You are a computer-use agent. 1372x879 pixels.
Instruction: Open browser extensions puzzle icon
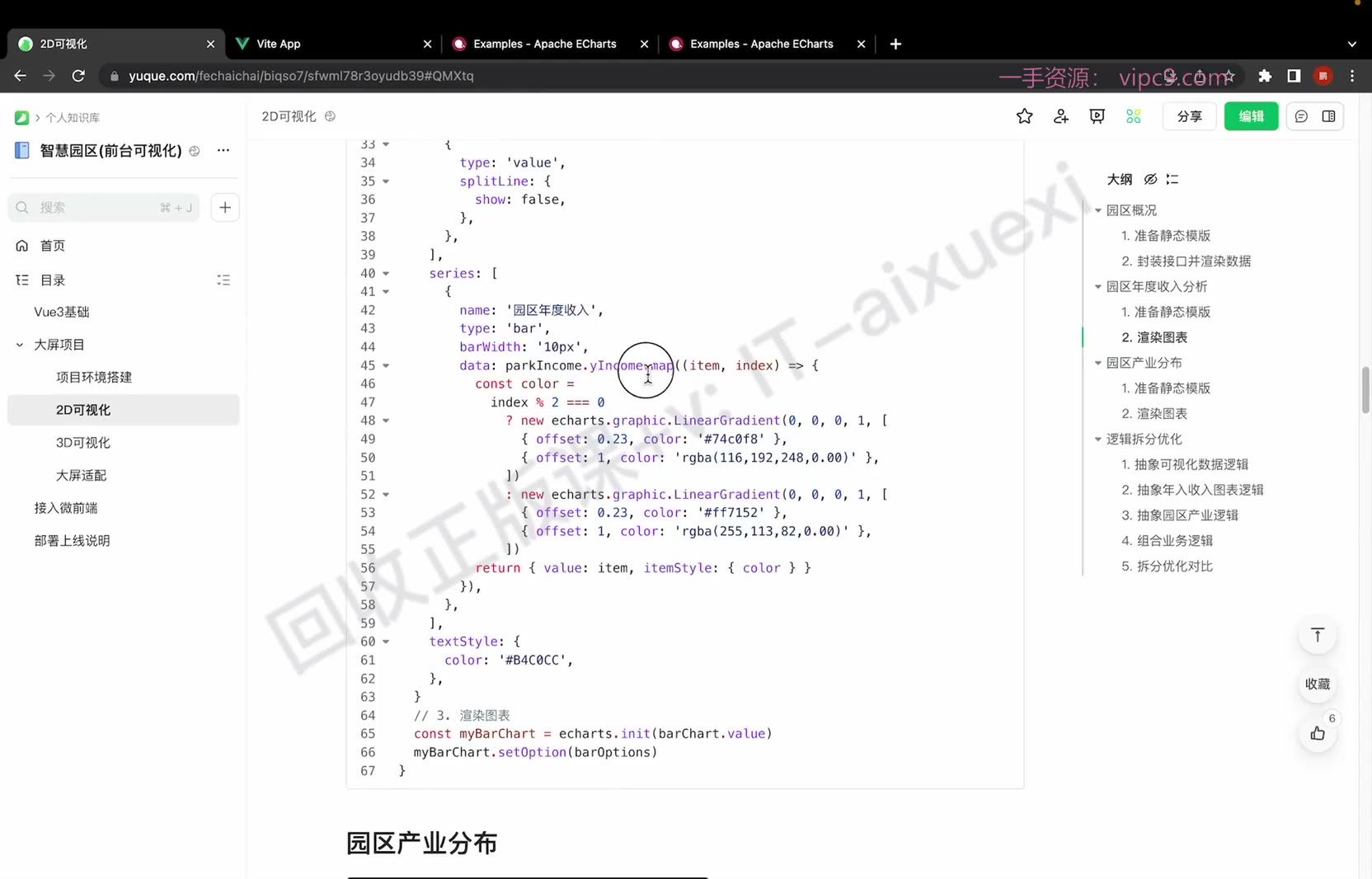tap(1265, 76)
